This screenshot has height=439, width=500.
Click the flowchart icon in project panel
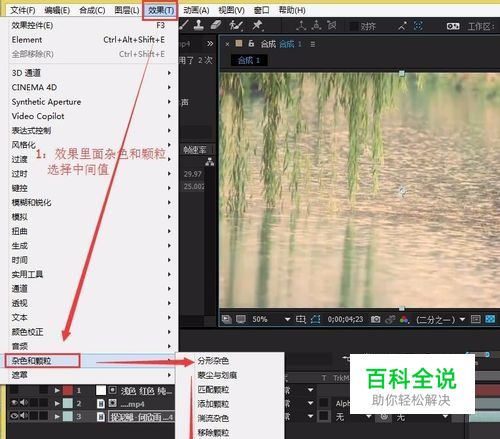[x=210, y=162]
